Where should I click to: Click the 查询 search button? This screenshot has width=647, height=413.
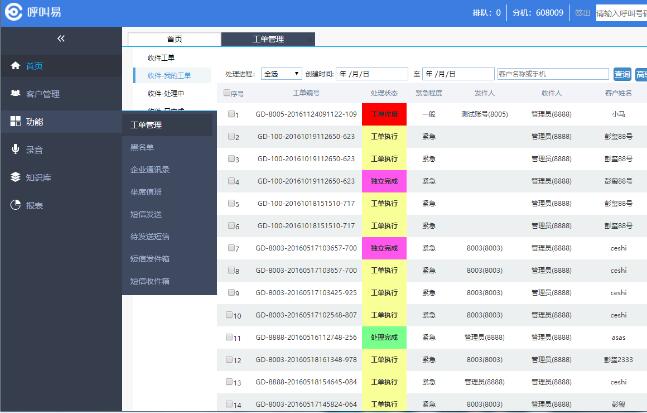(x=622, y=74)
